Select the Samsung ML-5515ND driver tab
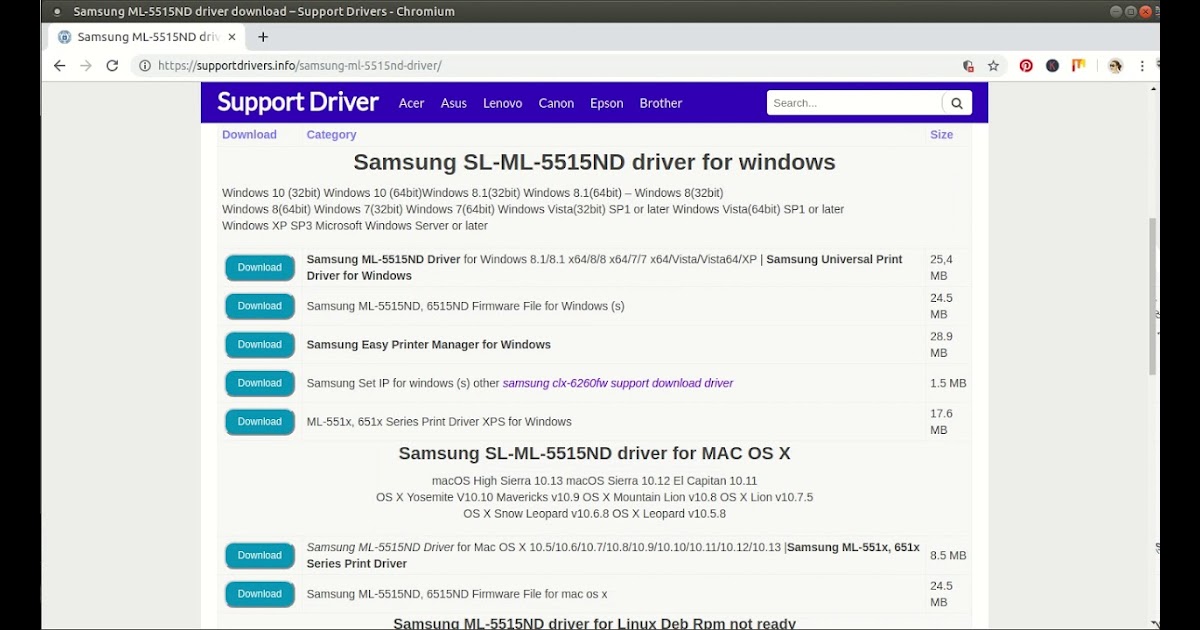 click(148, 37)
